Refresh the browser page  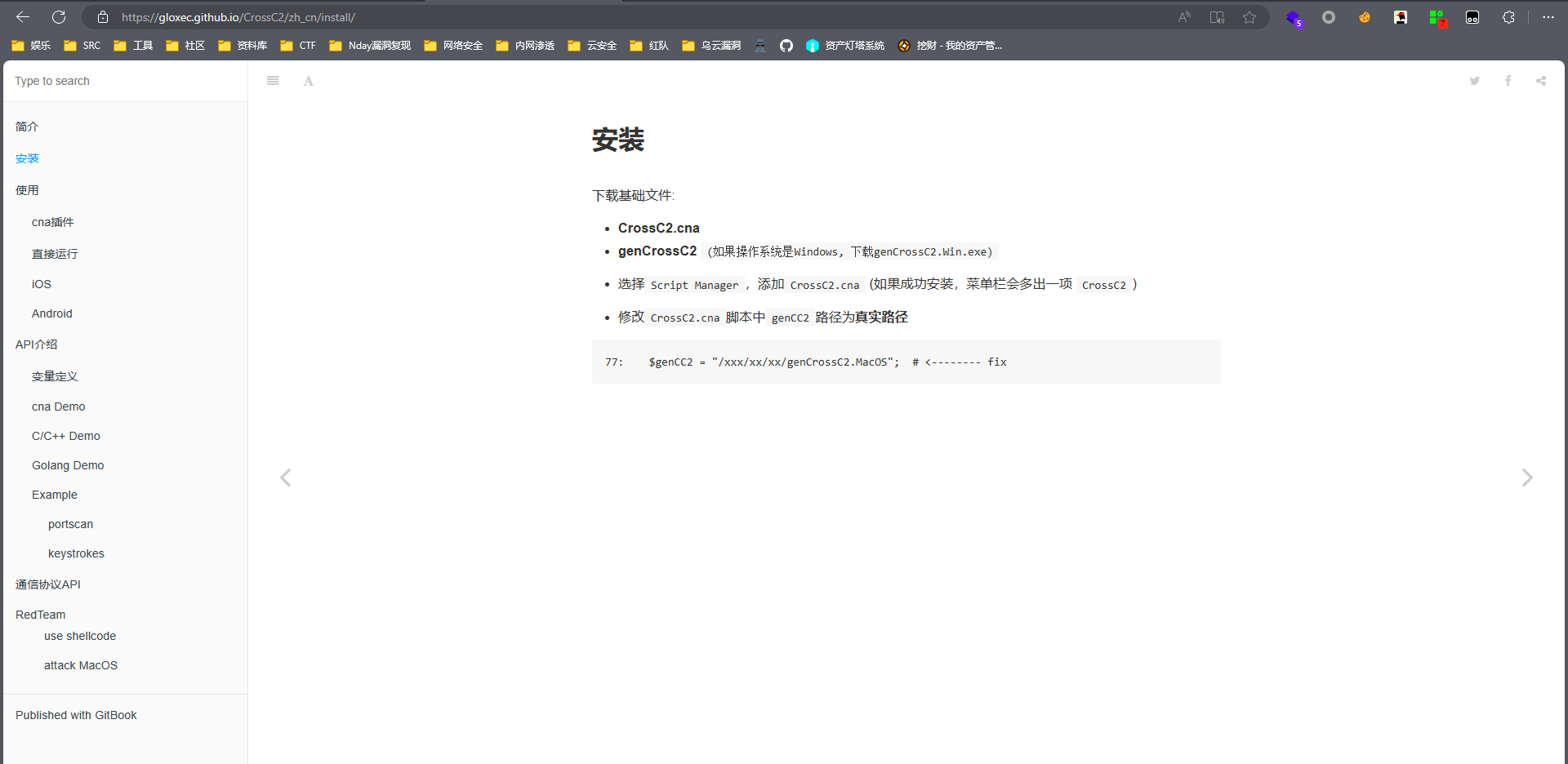(59, 17)
